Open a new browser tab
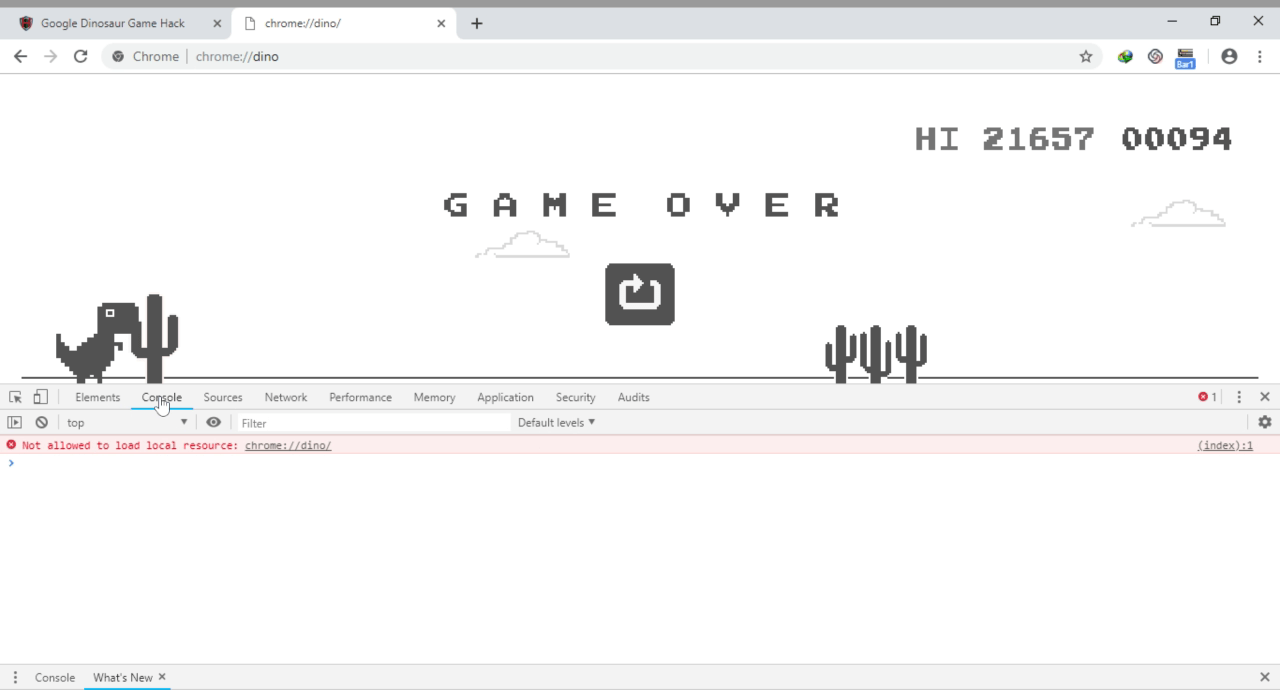The width and height of the screenshot is (1280, 690). pyautogui.click(x=477, y=23)
